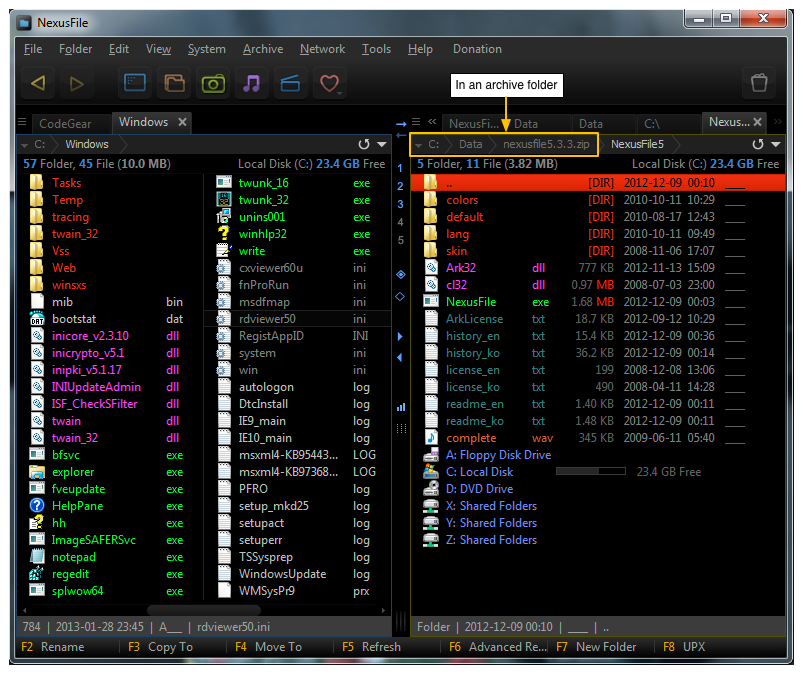
Task: Open the pictures camera toolbar icon
Action: (213, 83)
